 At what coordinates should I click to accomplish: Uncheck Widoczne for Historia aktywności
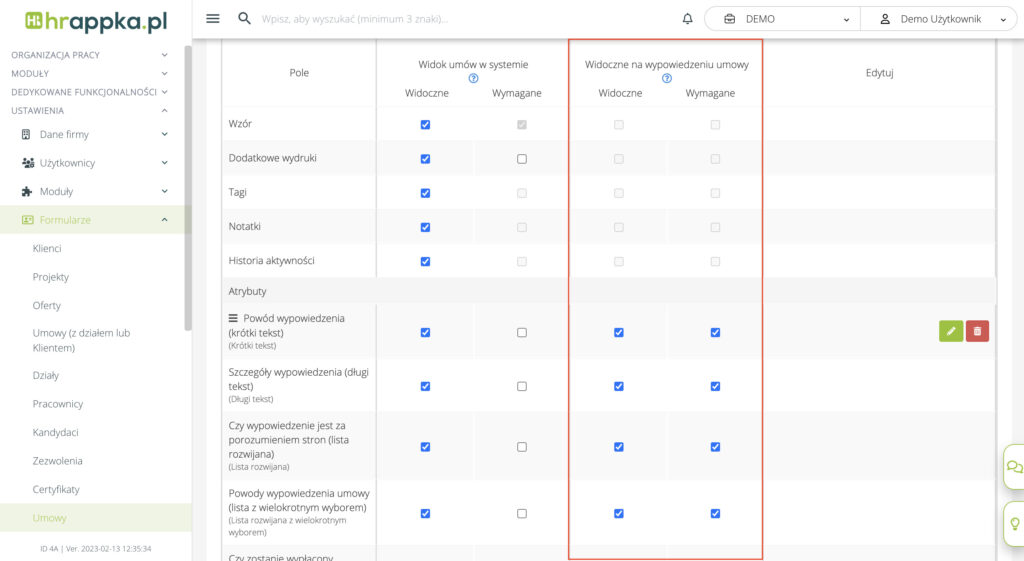[x=425, y=261]
